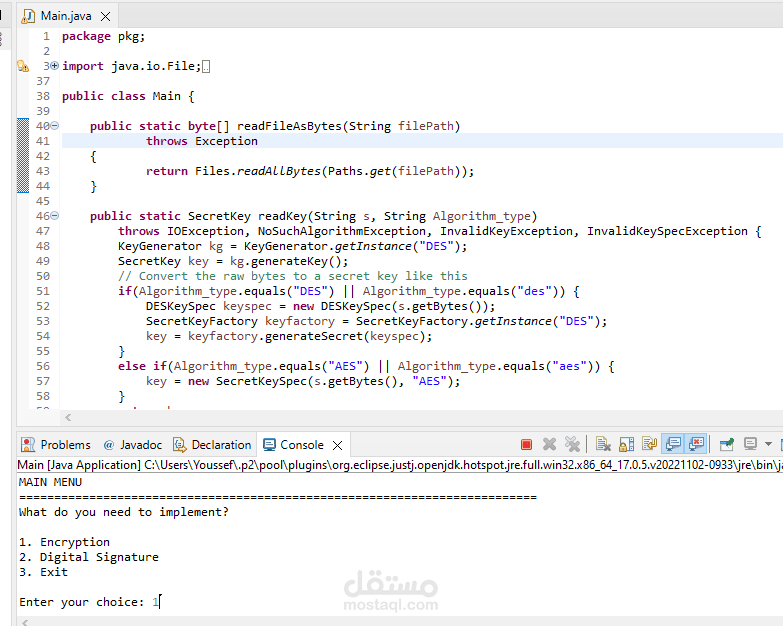
Task: Click on 'package pkg;' line
Action: tap(103, 36)
